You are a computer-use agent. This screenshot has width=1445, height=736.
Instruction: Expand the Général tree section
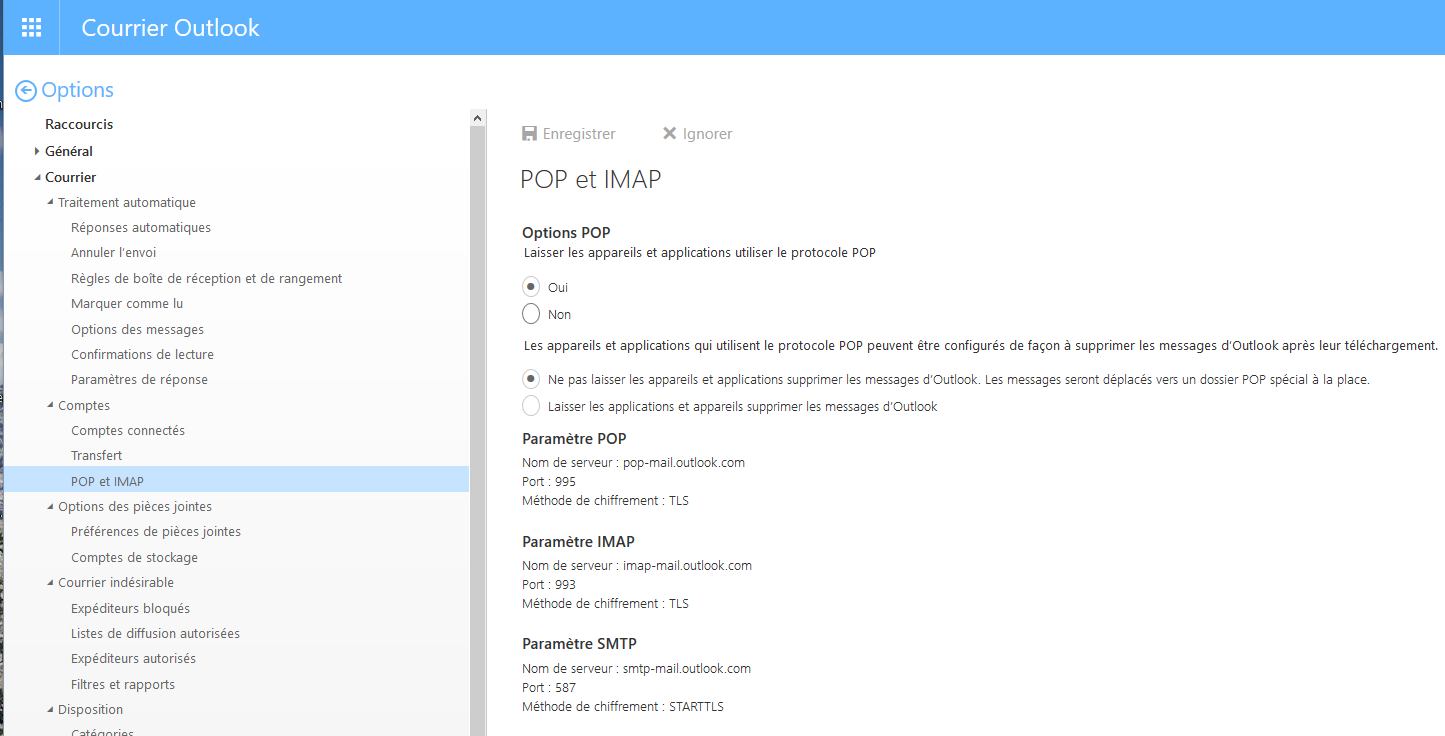click(37, 151)
